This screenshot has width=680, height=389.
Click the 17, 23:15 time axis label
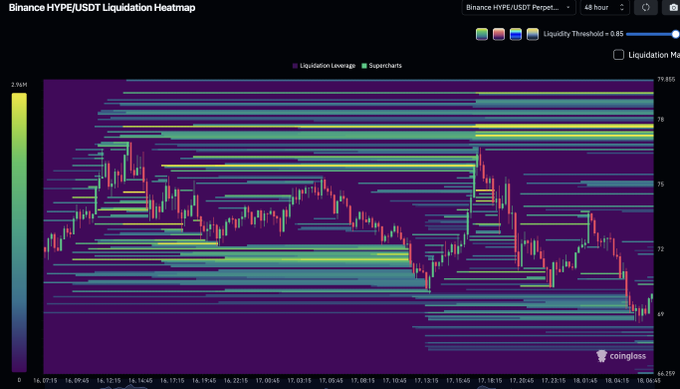(553, 381)
